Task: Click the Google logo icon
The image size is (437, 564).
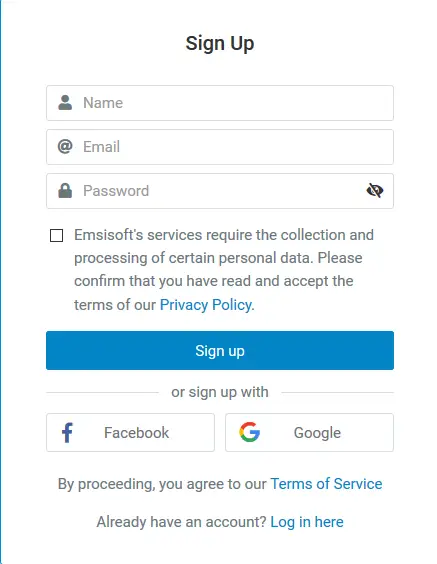Action: (x=250, y=432)
